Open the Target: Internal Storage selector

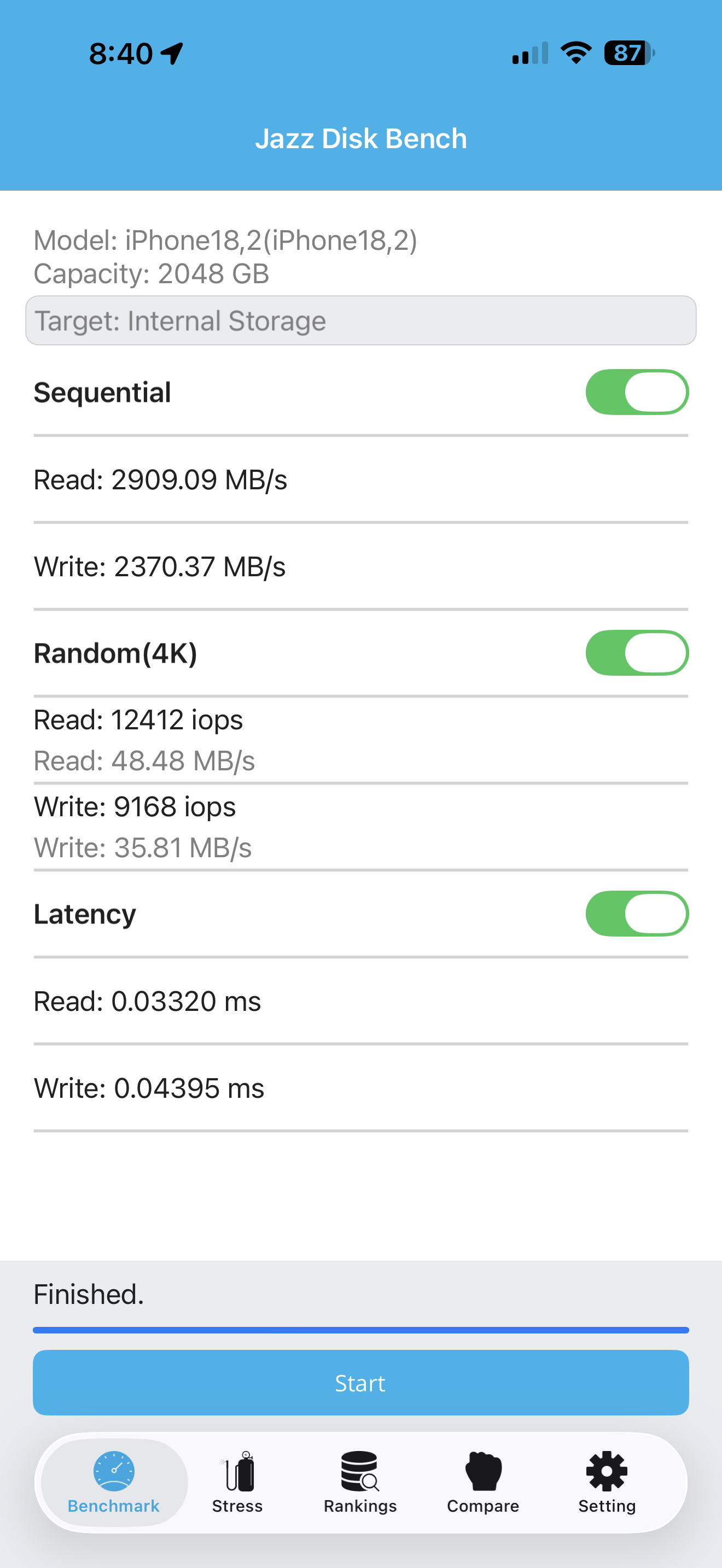pos(361,321)
